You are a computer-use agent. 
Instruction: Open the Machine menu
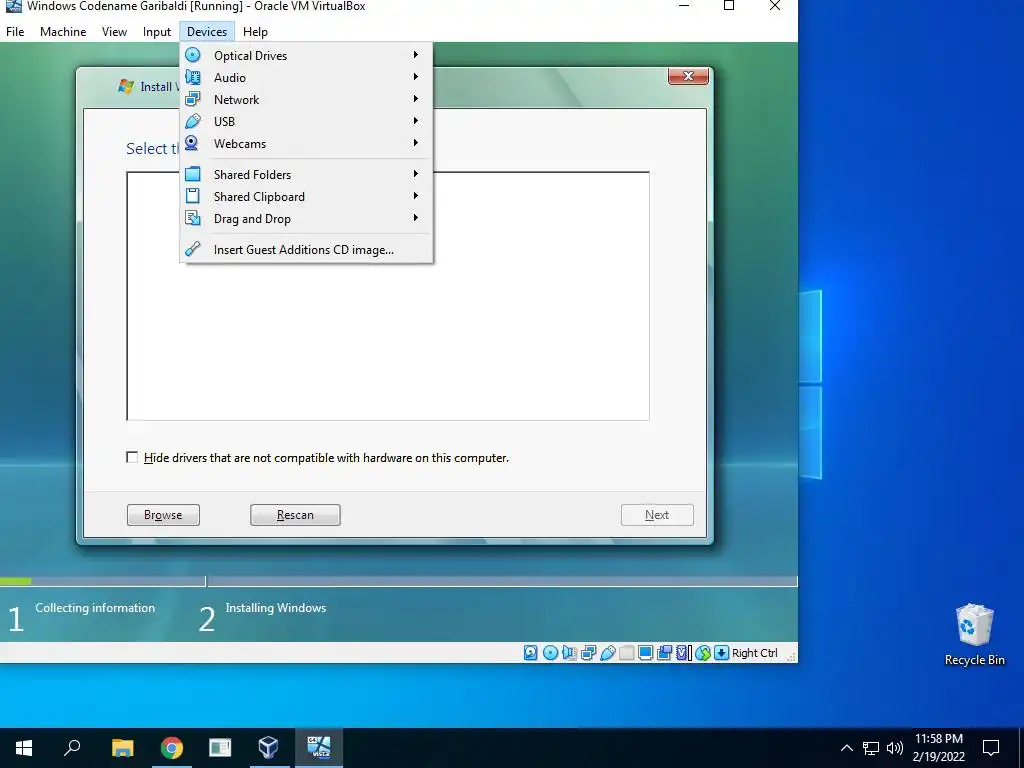(x=63, y=31)
